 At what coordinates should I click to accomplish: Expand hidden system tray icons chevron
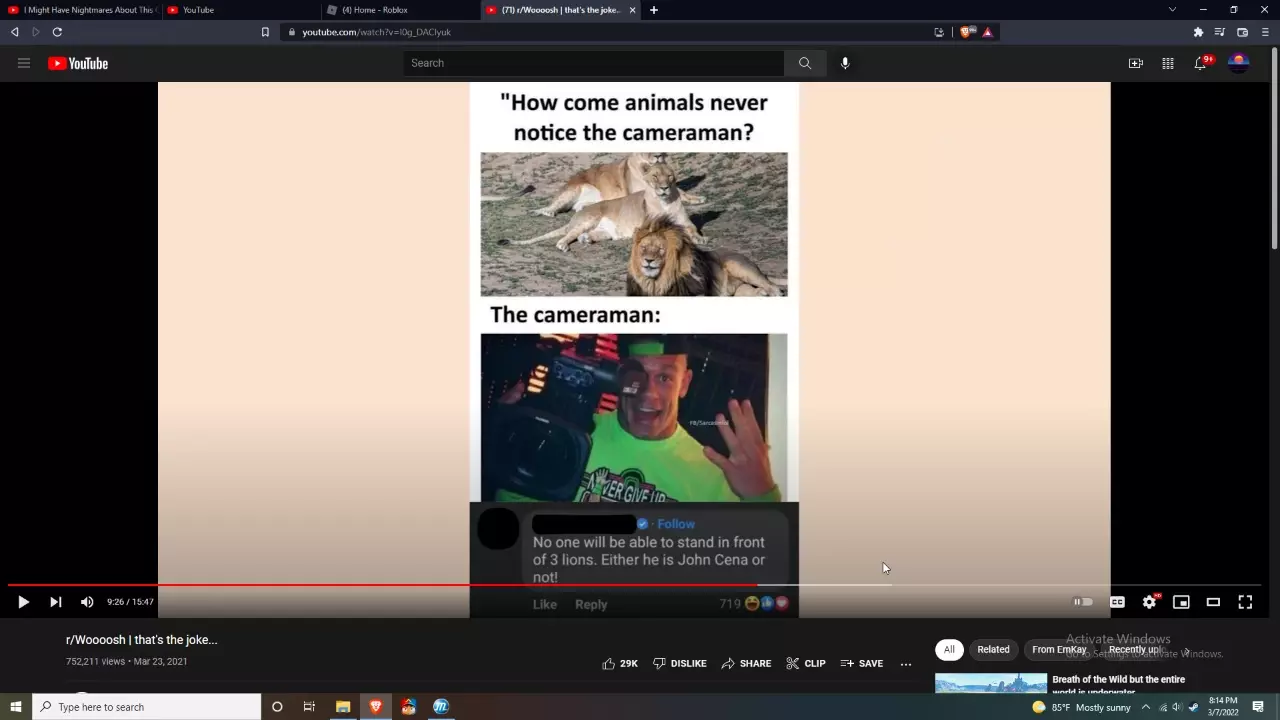1146,707
